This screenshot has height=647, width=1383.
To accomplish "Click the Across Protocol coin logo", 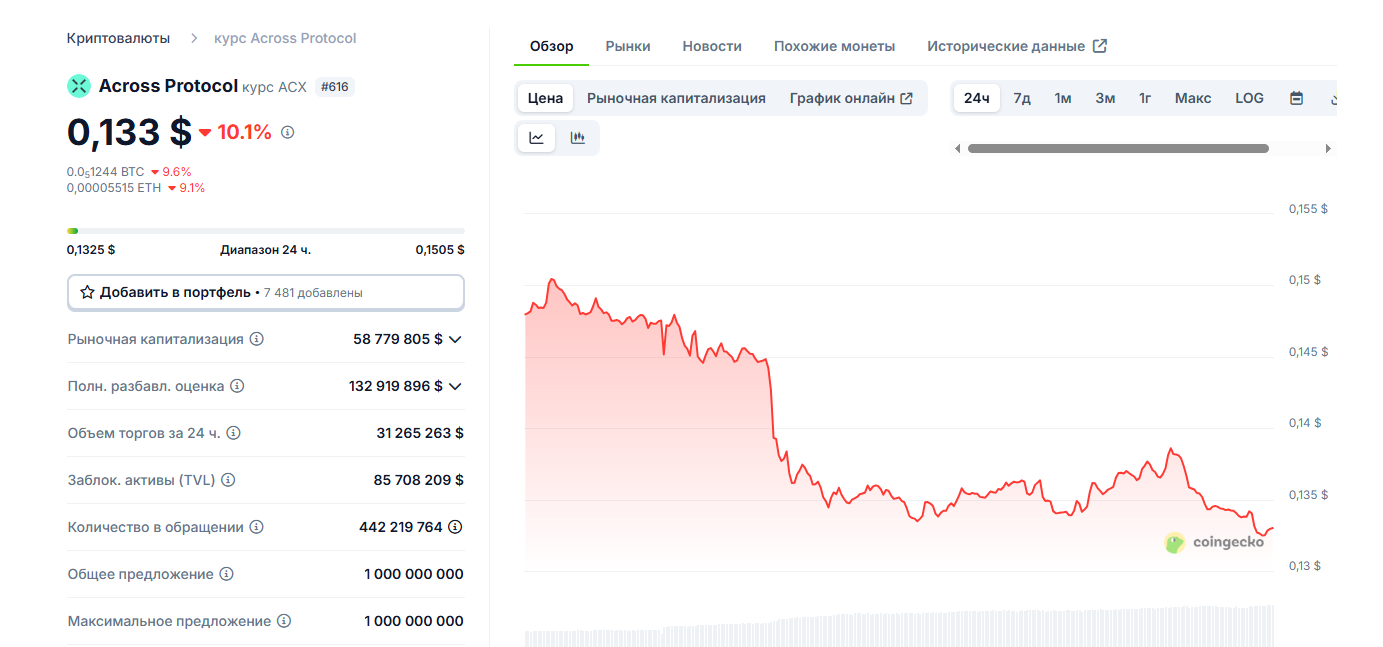I will click(78, 86).
